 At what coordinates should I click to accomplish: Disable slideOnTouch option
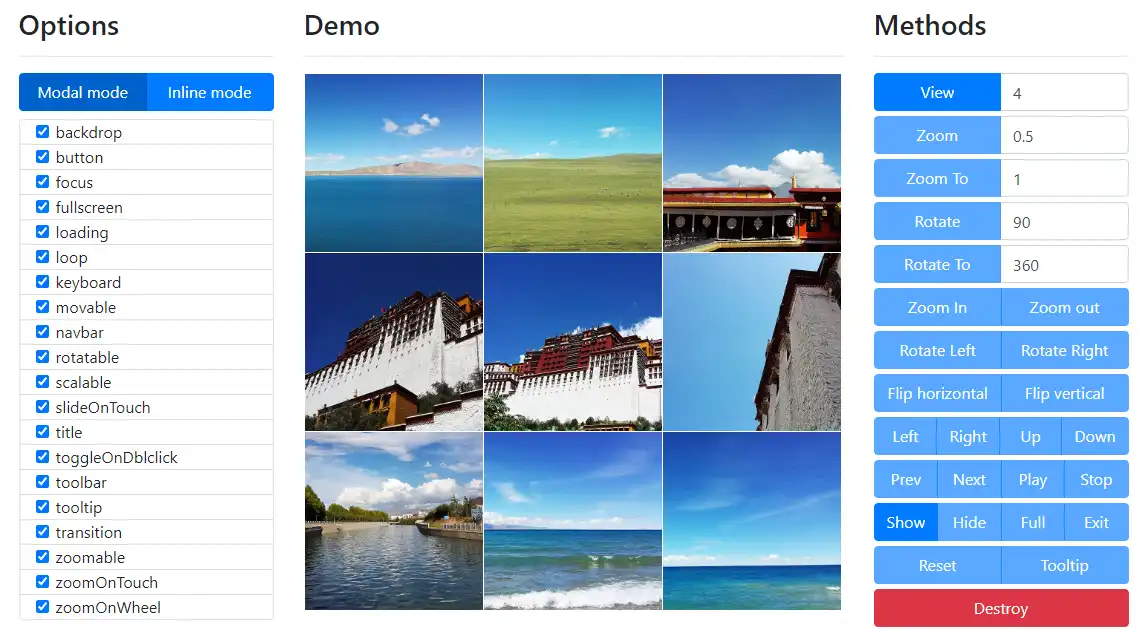(x=43, y=407)
